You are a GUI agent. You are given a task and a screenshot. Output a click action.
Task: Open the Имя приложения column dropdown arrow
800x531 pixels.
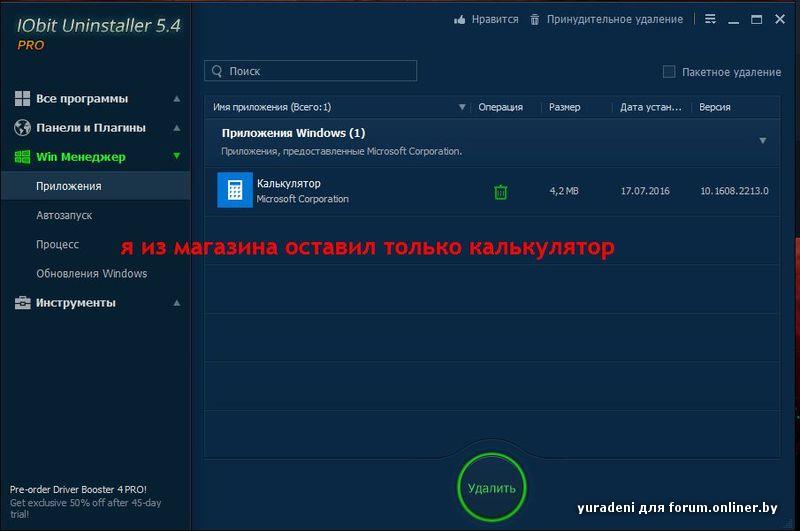(x=462, y=107)
